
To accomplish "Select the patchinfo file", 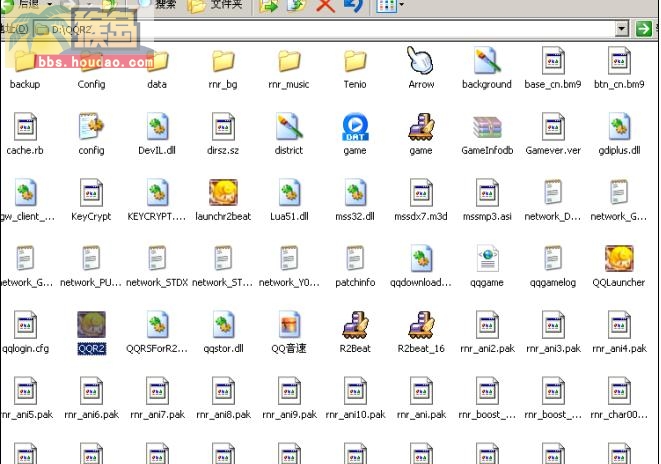I will 355,267.
